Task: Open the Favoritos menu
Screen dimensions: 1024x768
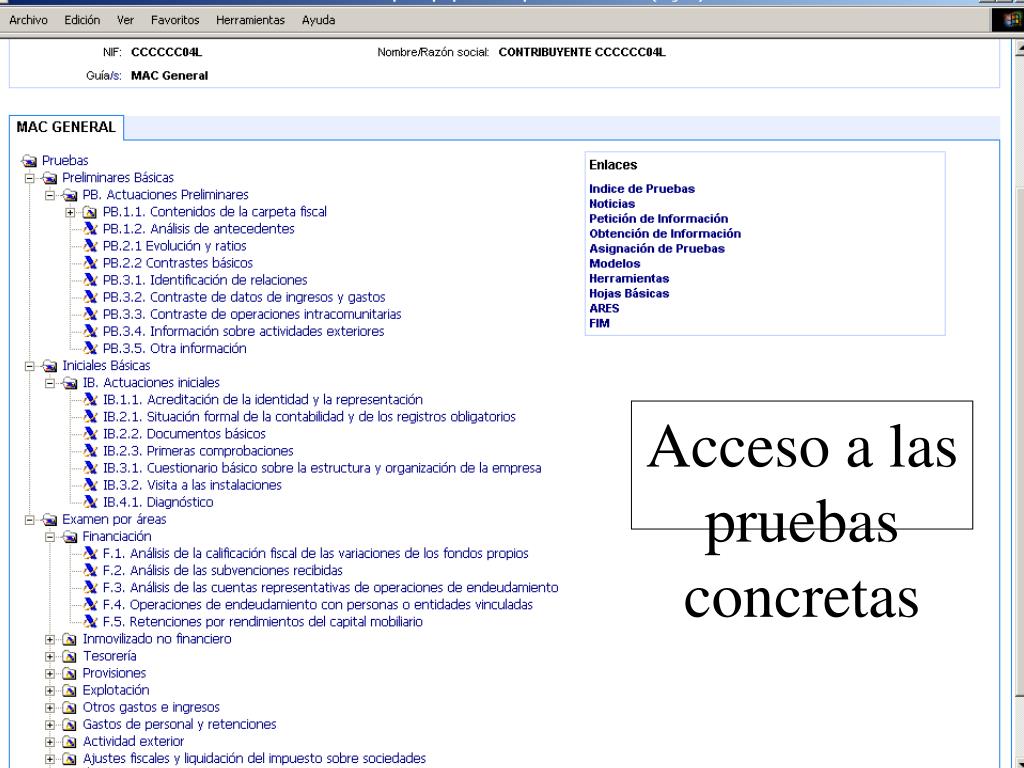Action: pyautogui.click(x=175, y=20)
